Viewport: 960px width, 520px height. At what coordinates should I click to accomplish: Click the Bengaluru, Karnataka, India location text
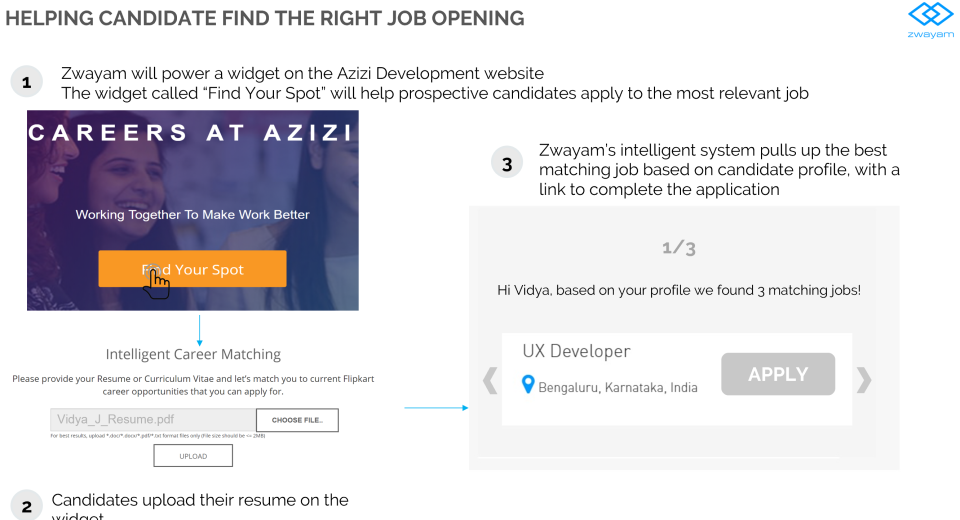(618, 387)
